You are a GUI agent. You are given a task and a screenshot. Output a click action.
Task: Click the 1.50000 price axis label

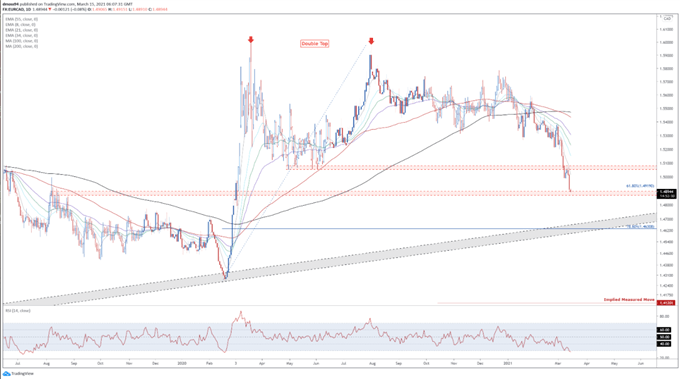tap(666, 177)
